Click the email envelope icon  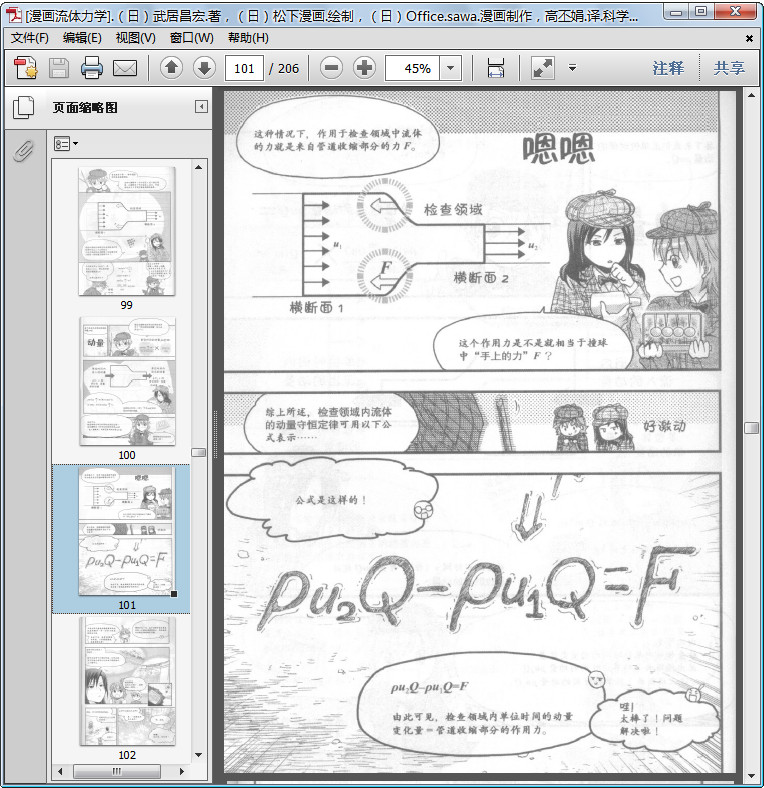pos(125,68)
